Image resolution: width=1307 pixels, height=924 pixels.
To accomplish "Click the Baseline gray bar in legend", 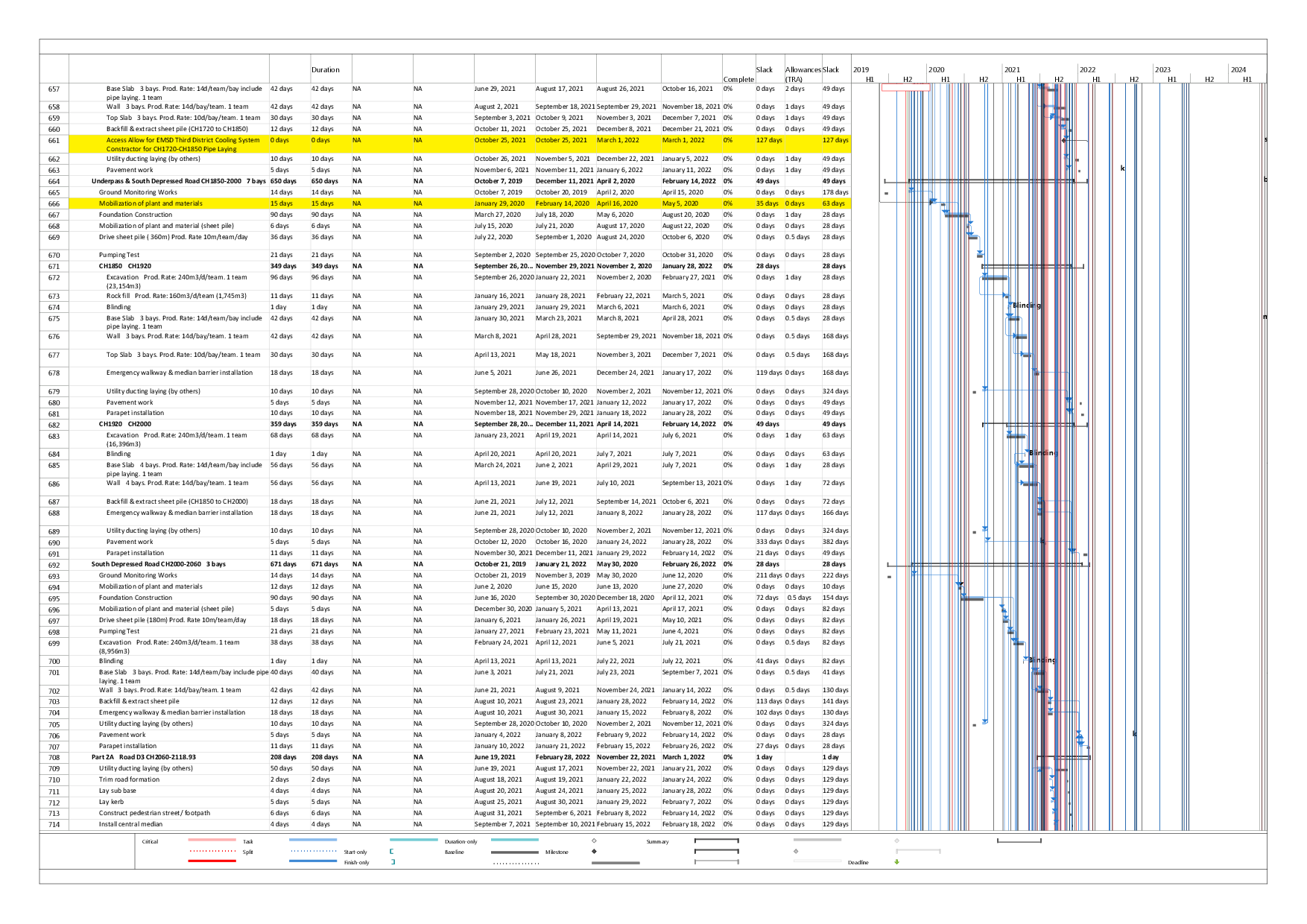I will (514, 852).
